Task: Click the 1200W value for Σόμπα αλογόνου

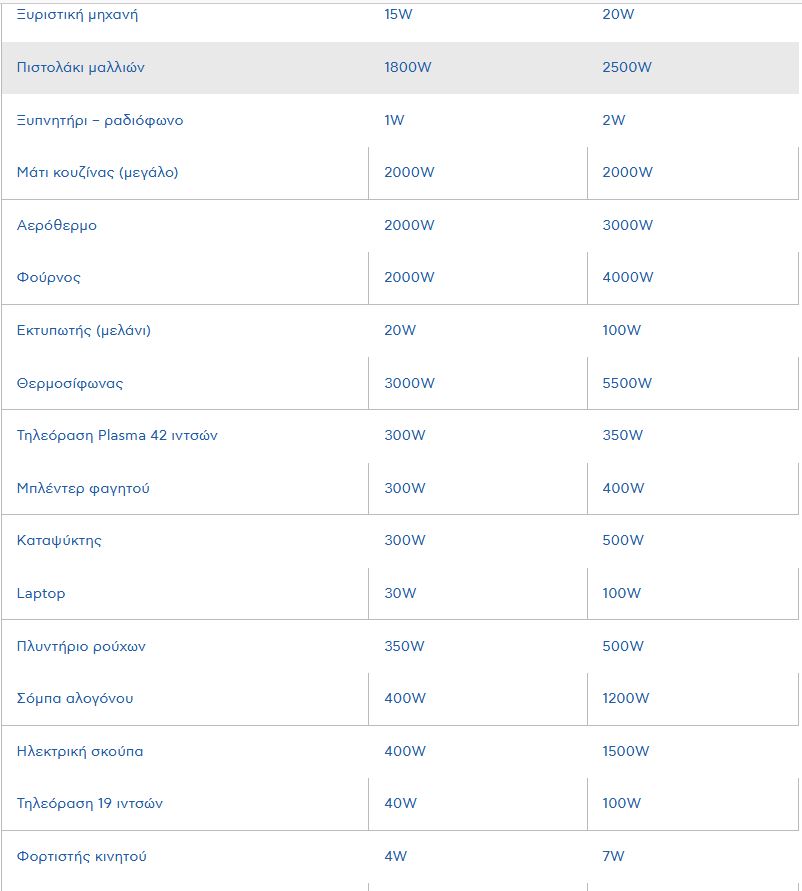Action: click(626, 699)
